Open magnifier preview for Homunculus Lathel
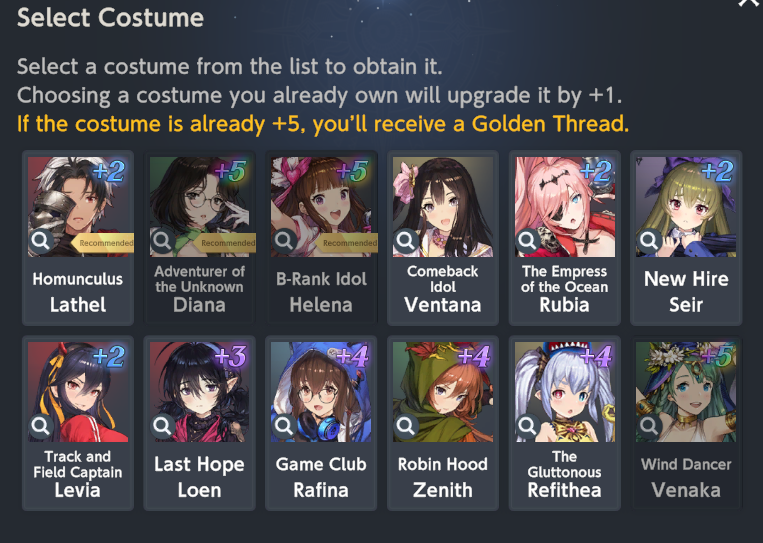 [41, 240]
